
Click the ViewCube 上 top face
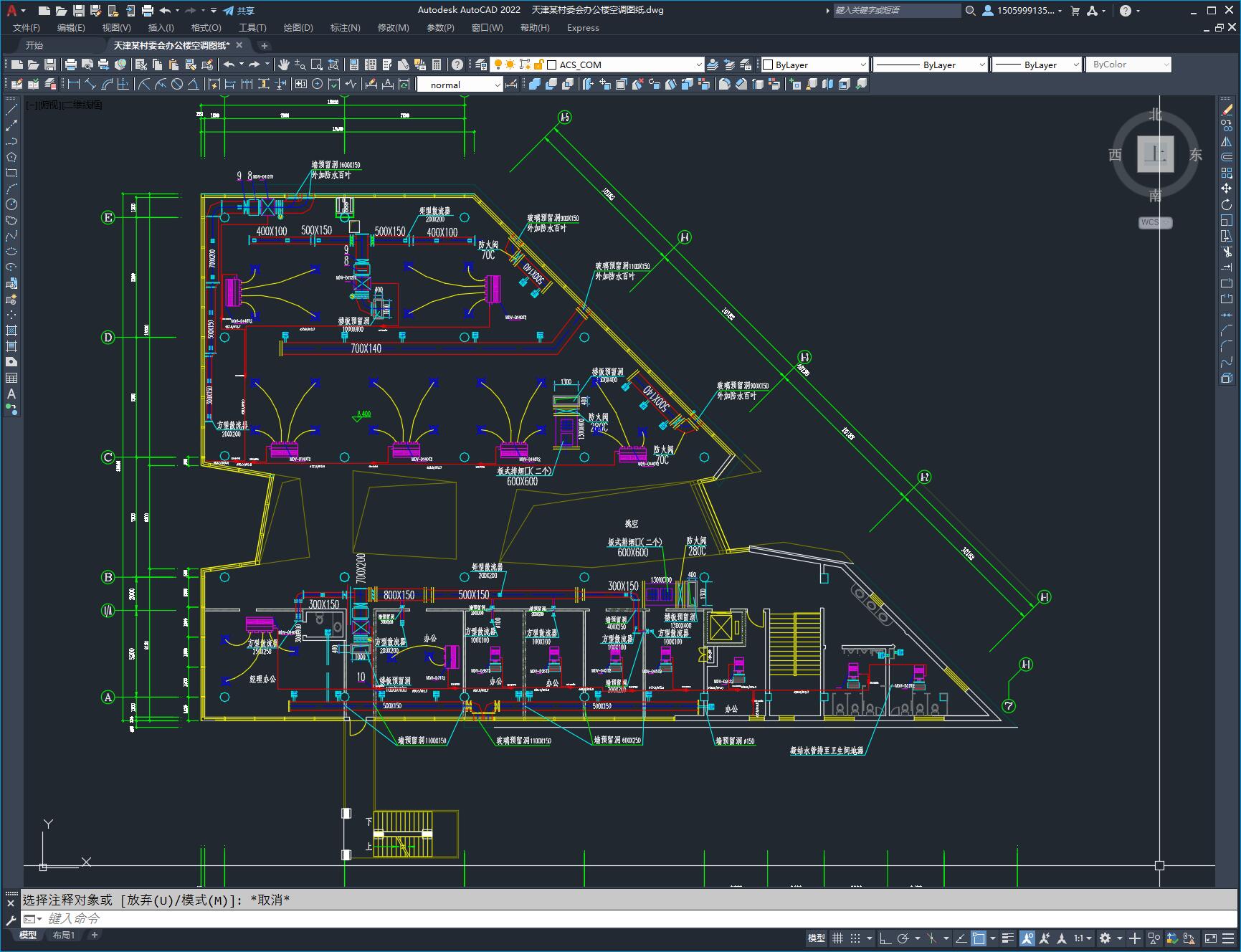click(x=1155, y=153)
